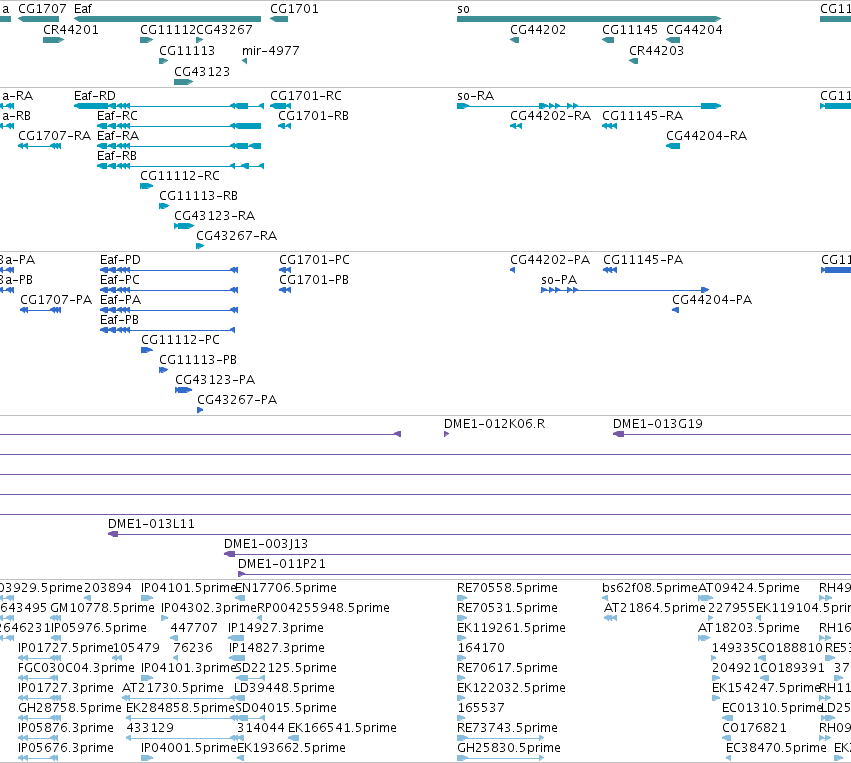Click the AT21864.5prime EST label

655,608
